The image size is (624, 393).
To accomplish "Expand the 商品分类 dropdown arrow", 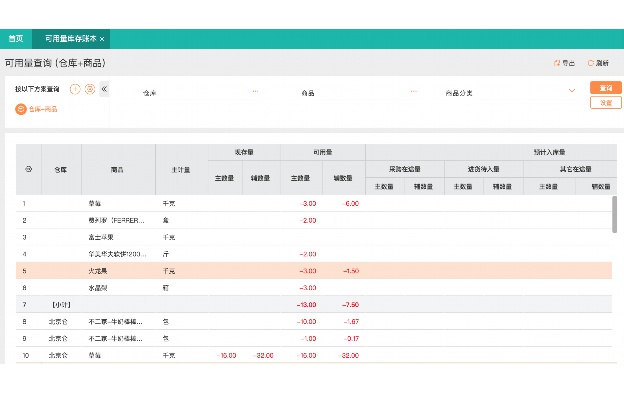I will click(x=572, y=91).
